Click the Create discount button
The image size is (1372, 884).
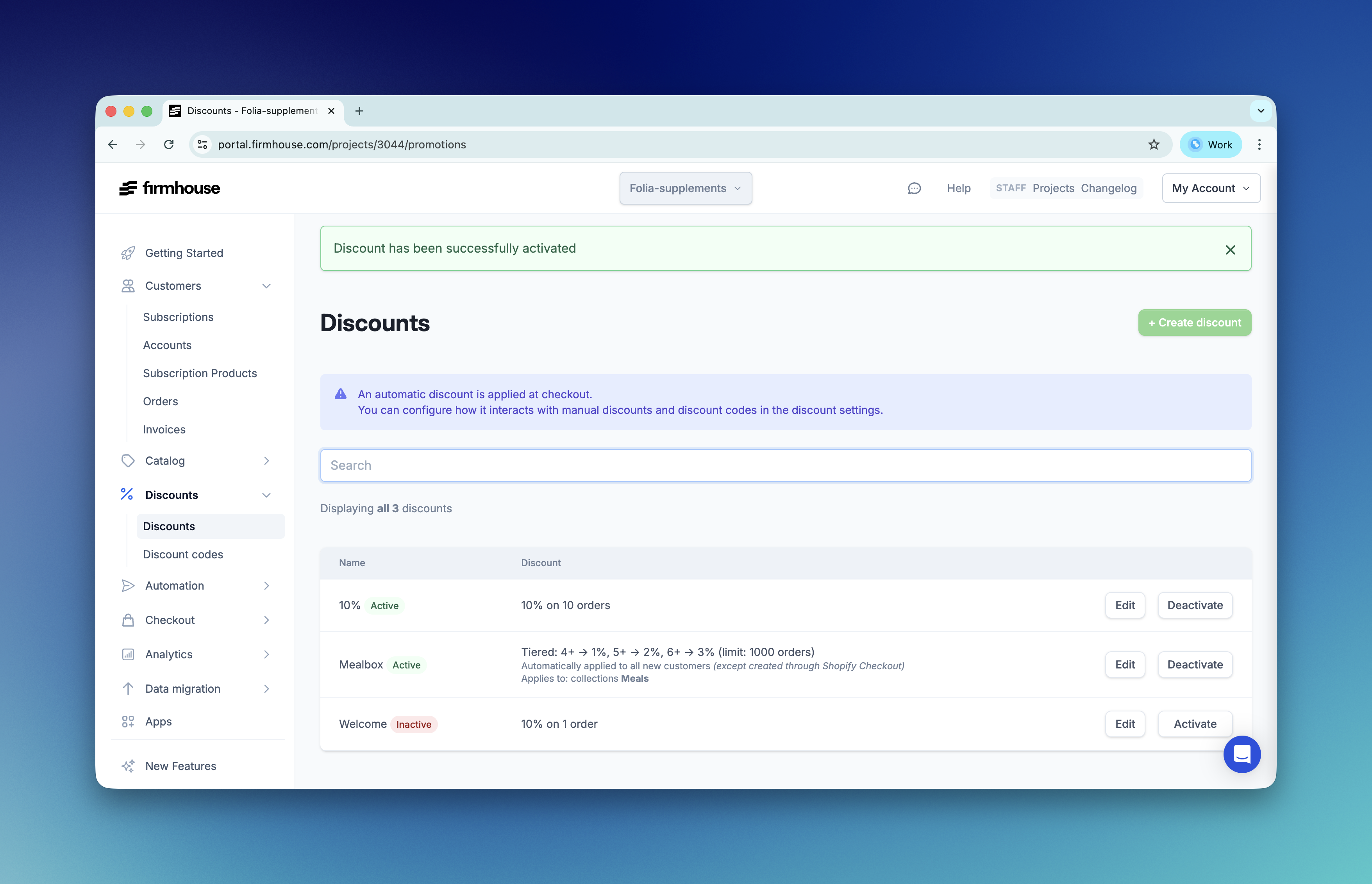(x=1195, y=323)
